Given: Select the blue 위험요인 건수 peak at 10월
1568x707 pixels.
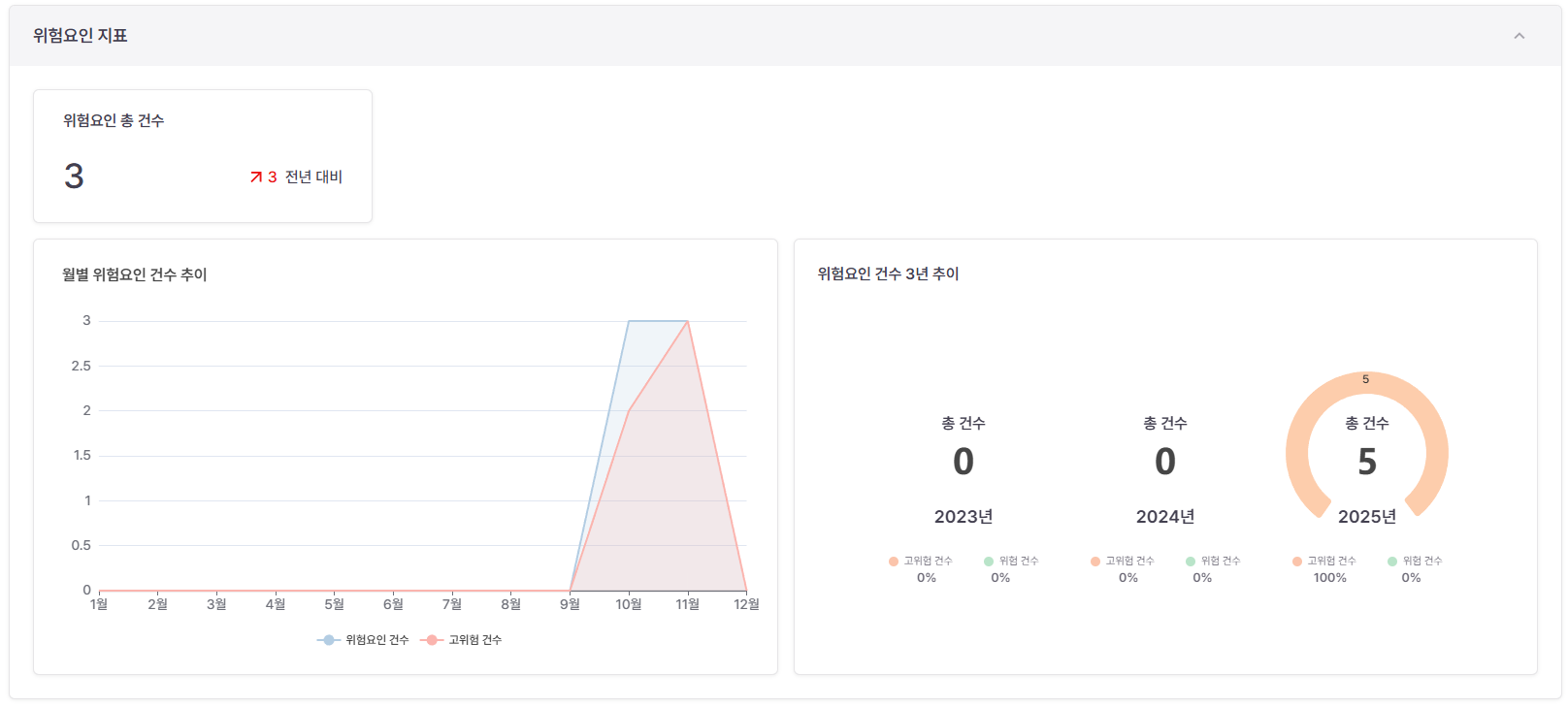Looking at the screenshot, I should [629, 321].
